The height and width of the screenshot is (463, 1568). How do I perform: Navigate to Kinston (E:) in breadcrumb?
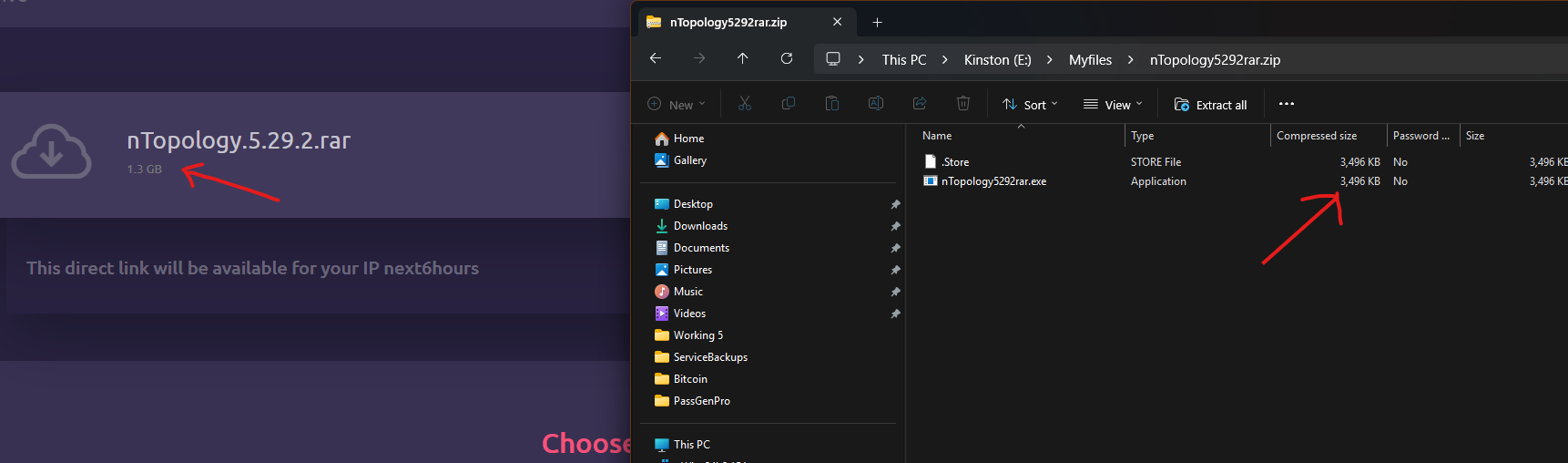998,60
